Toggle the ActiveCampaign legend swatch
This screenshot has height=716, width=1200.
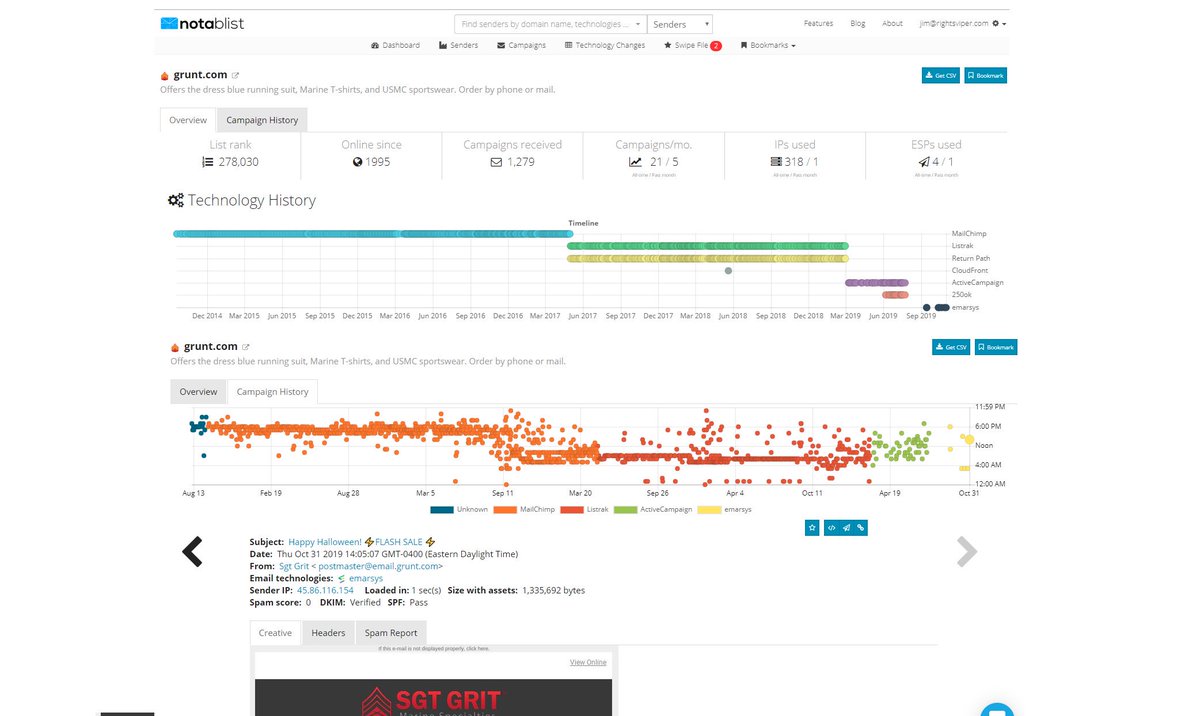click(625, 509)
